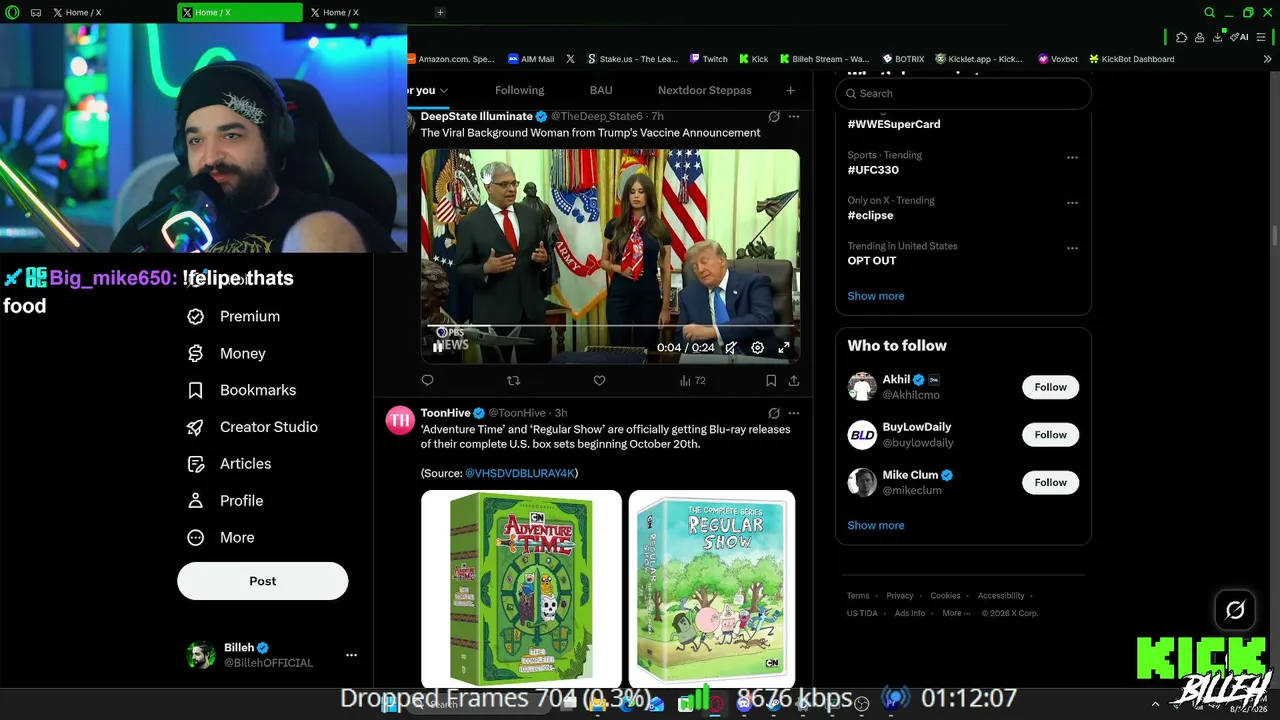The image size is (1280, 720).
Task: Open Grok on ToonHive post
Action: pyautogui.click(x=774, y=413)
